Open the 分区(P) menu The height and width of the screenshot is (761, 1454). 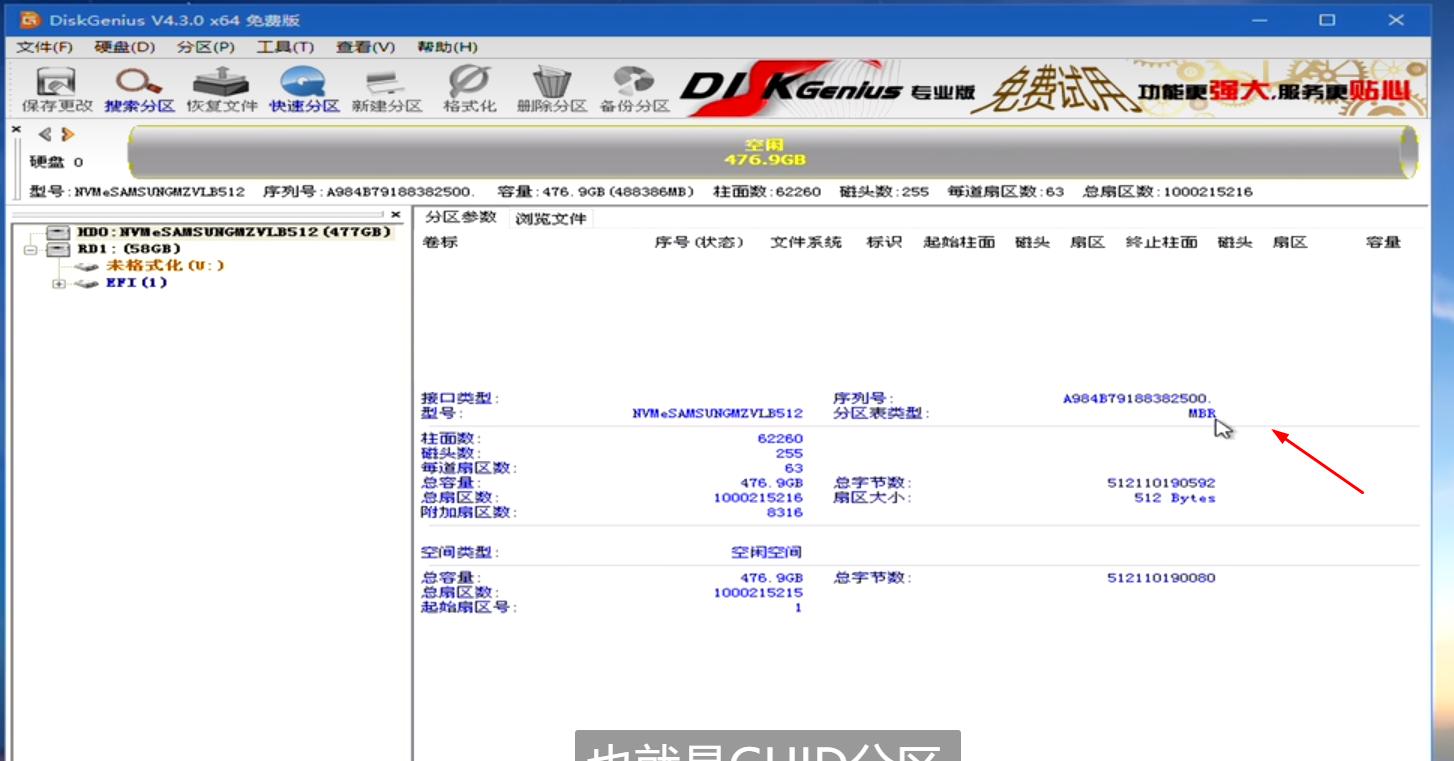[205, 47]
